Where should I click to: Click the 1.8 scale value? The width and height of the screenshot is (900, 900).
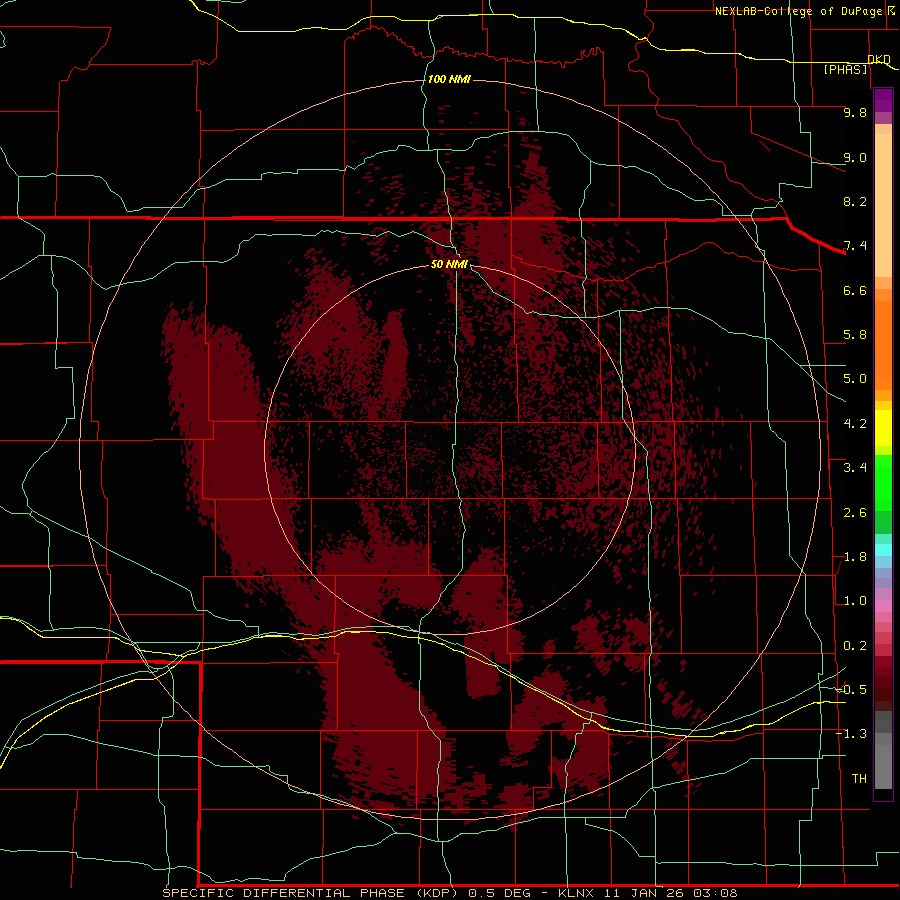click(x=855, y=557)
